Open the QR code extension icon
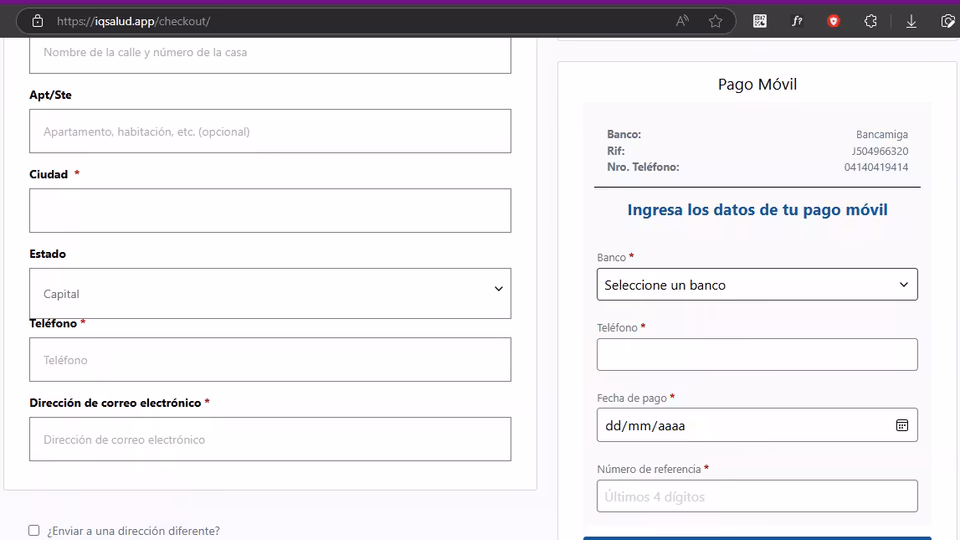Image resolution: width=960 pixels, height=540 pixels. 760,21
